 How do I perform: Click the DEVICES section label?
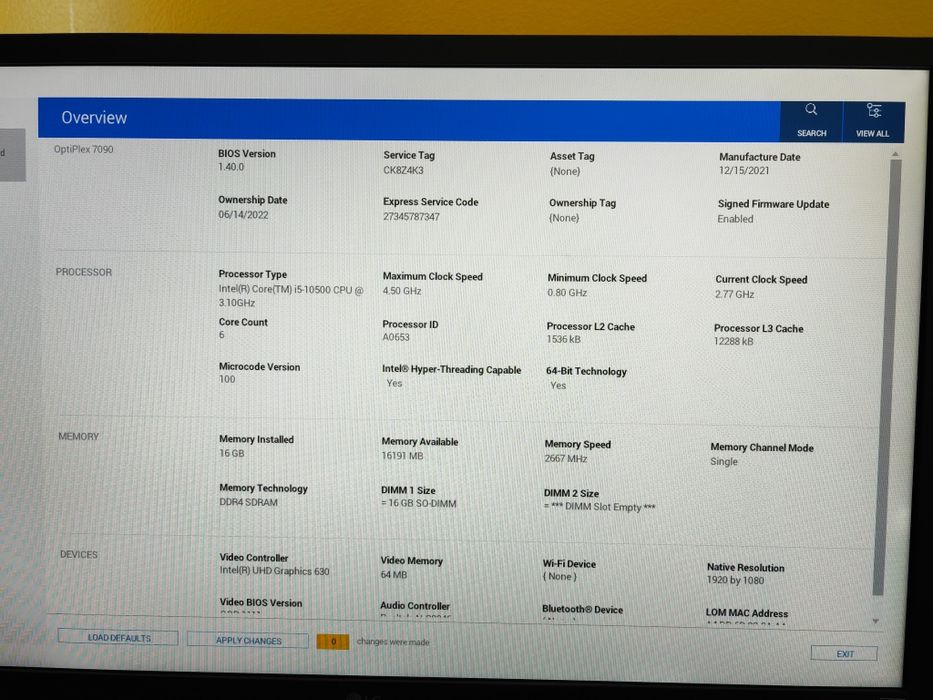(x=79, y=554)
